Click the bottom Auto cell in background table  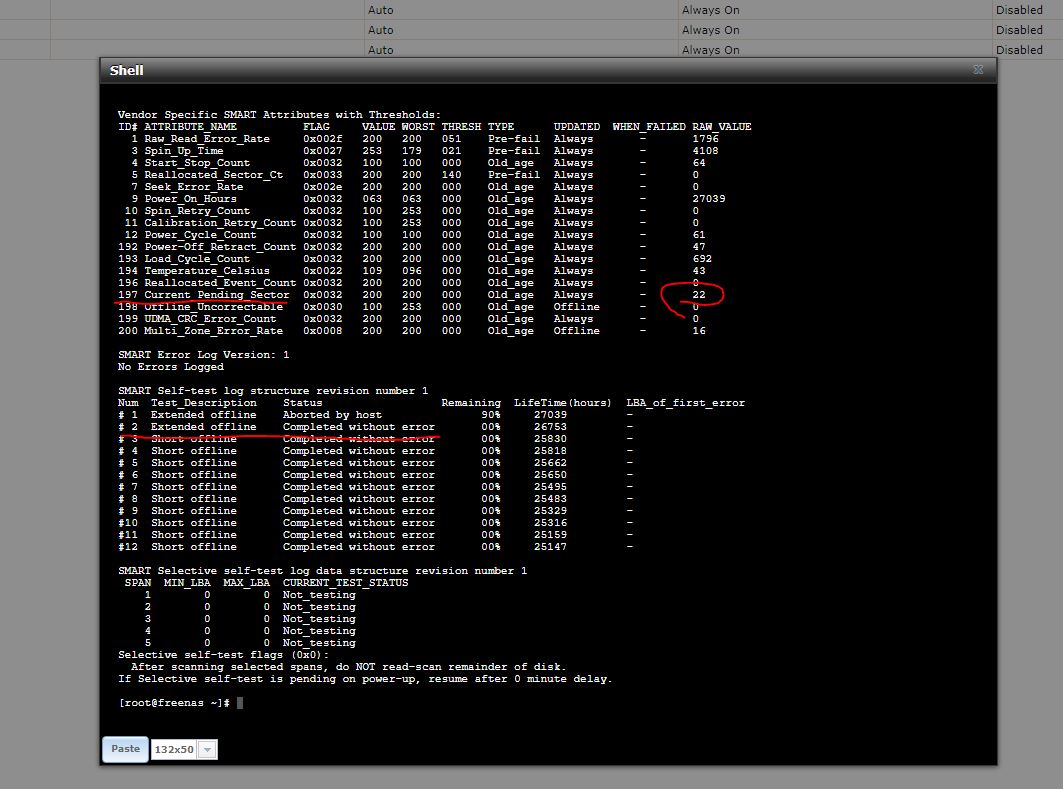tap(381, 50)
